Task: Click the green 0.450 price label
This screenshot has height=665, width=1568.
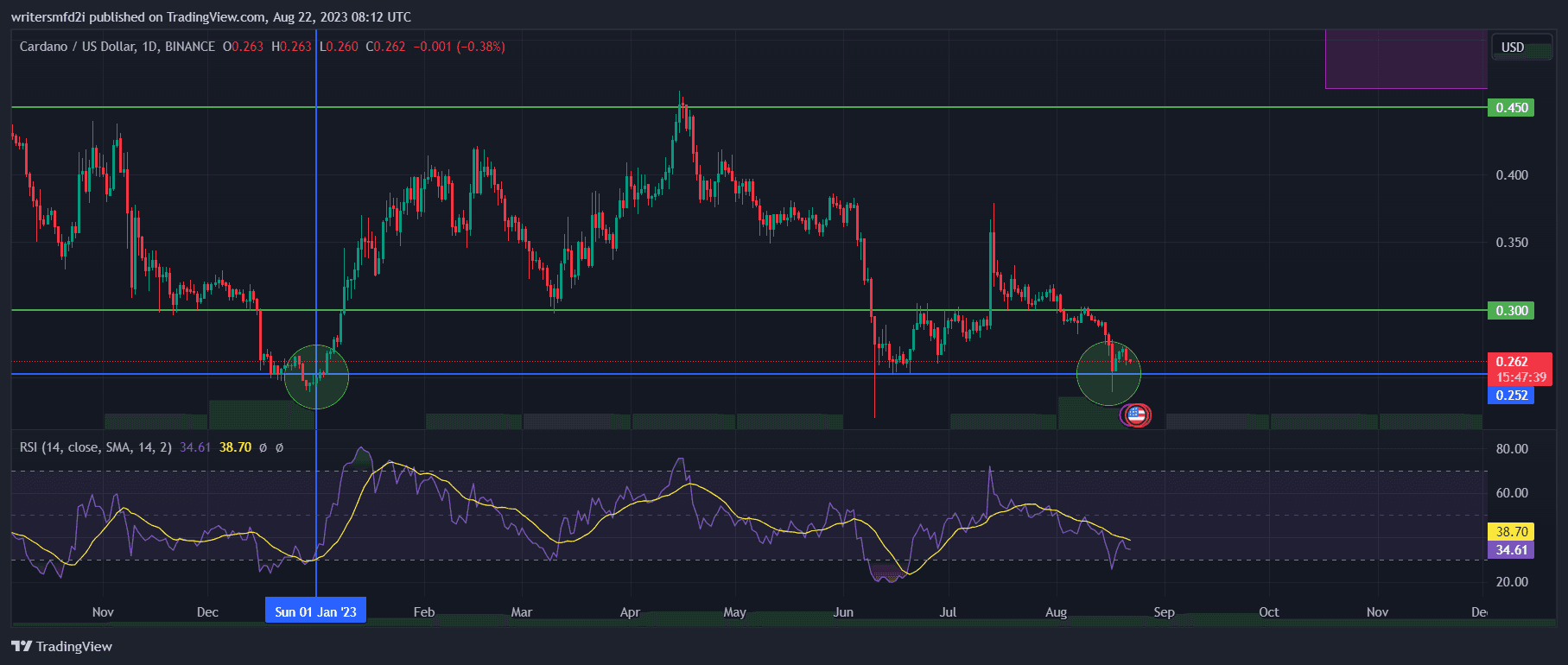Action: [1510, 108]
